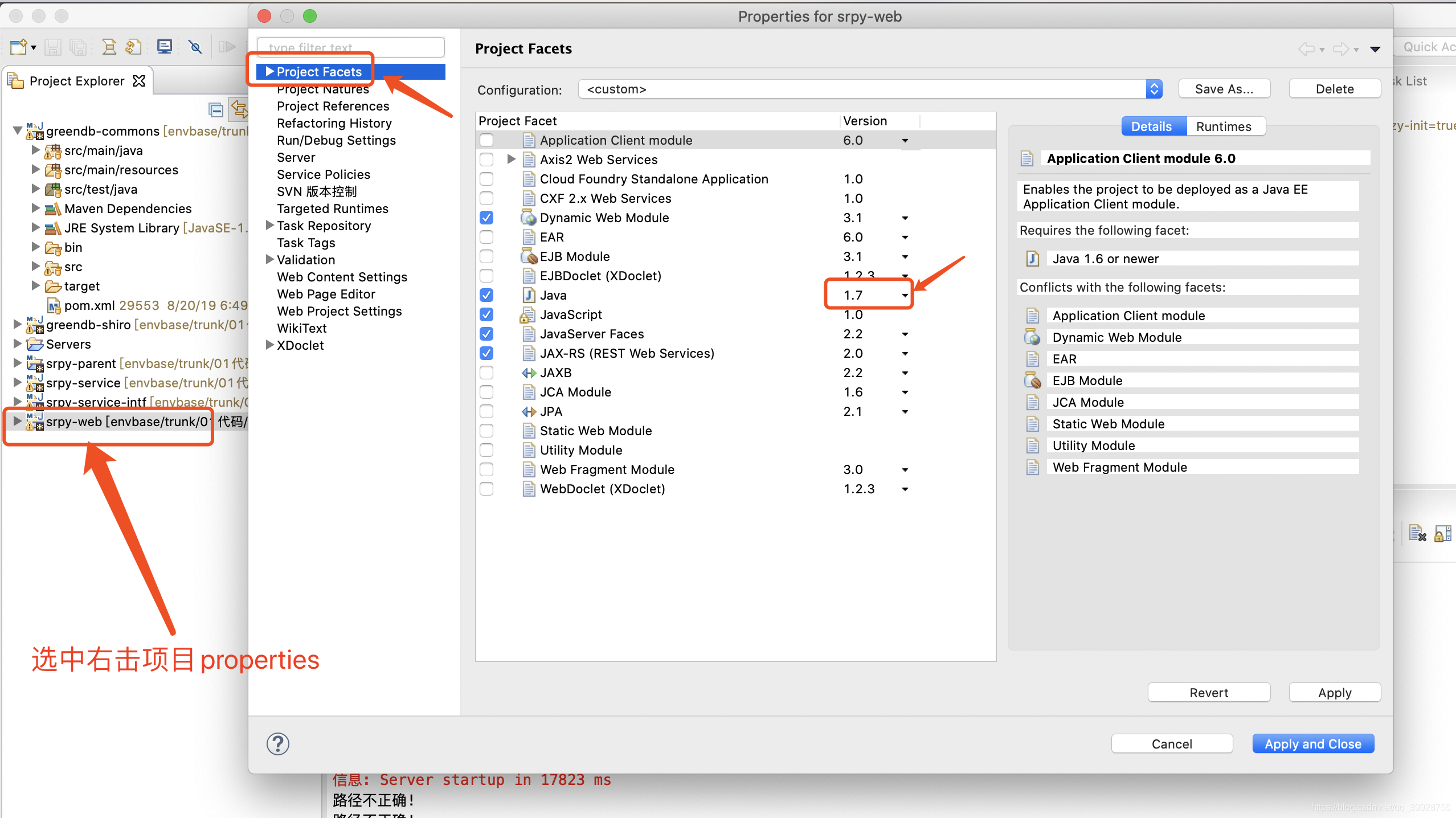Click the help question mark icon
This screenshot has height=818, width=1456.
278,743
